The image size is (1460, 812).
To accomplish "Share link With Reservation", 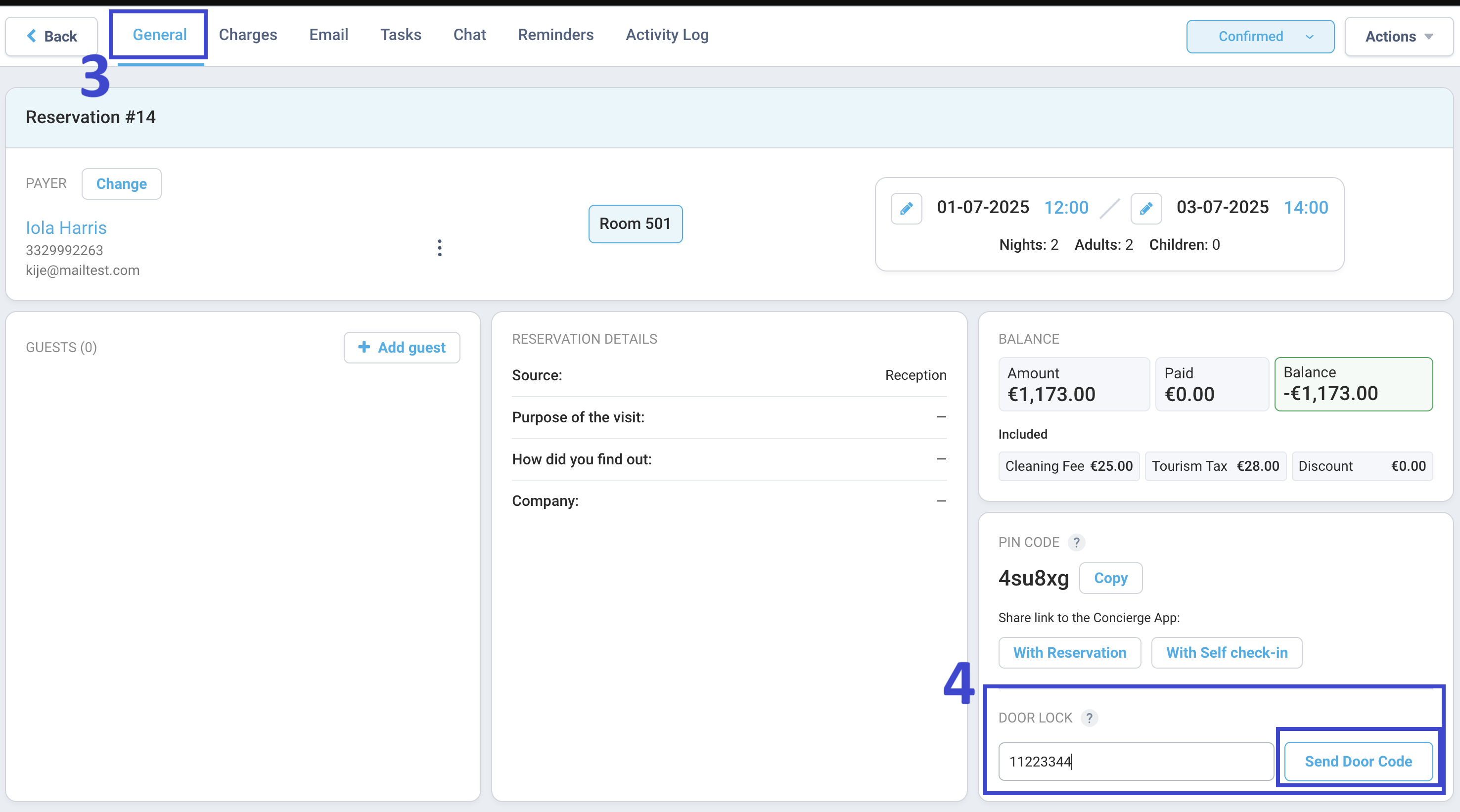I will 1069,653.
